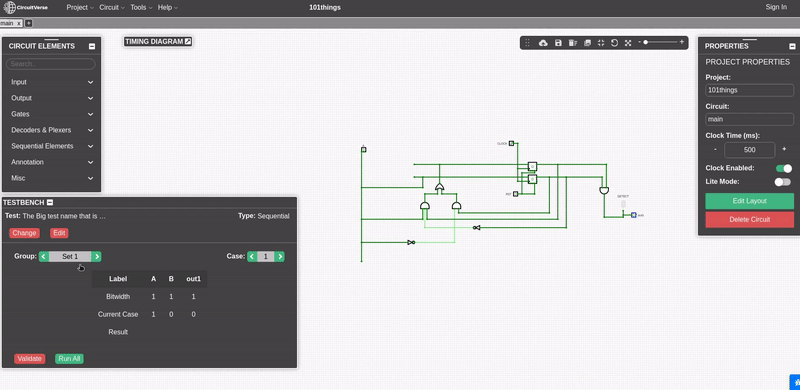Click the Run All button
This screenshot has width=800, height=390.
tap(69, 359)
